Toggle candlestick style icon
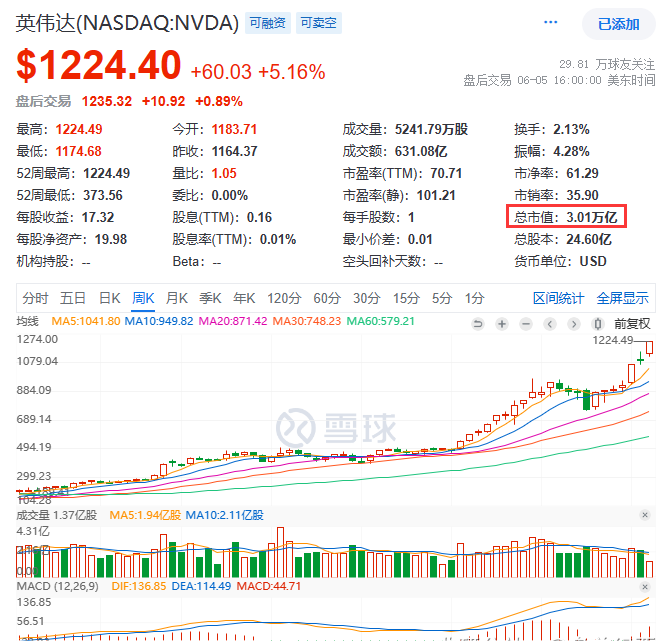The image size is (671, 641). tap(598, 324)
